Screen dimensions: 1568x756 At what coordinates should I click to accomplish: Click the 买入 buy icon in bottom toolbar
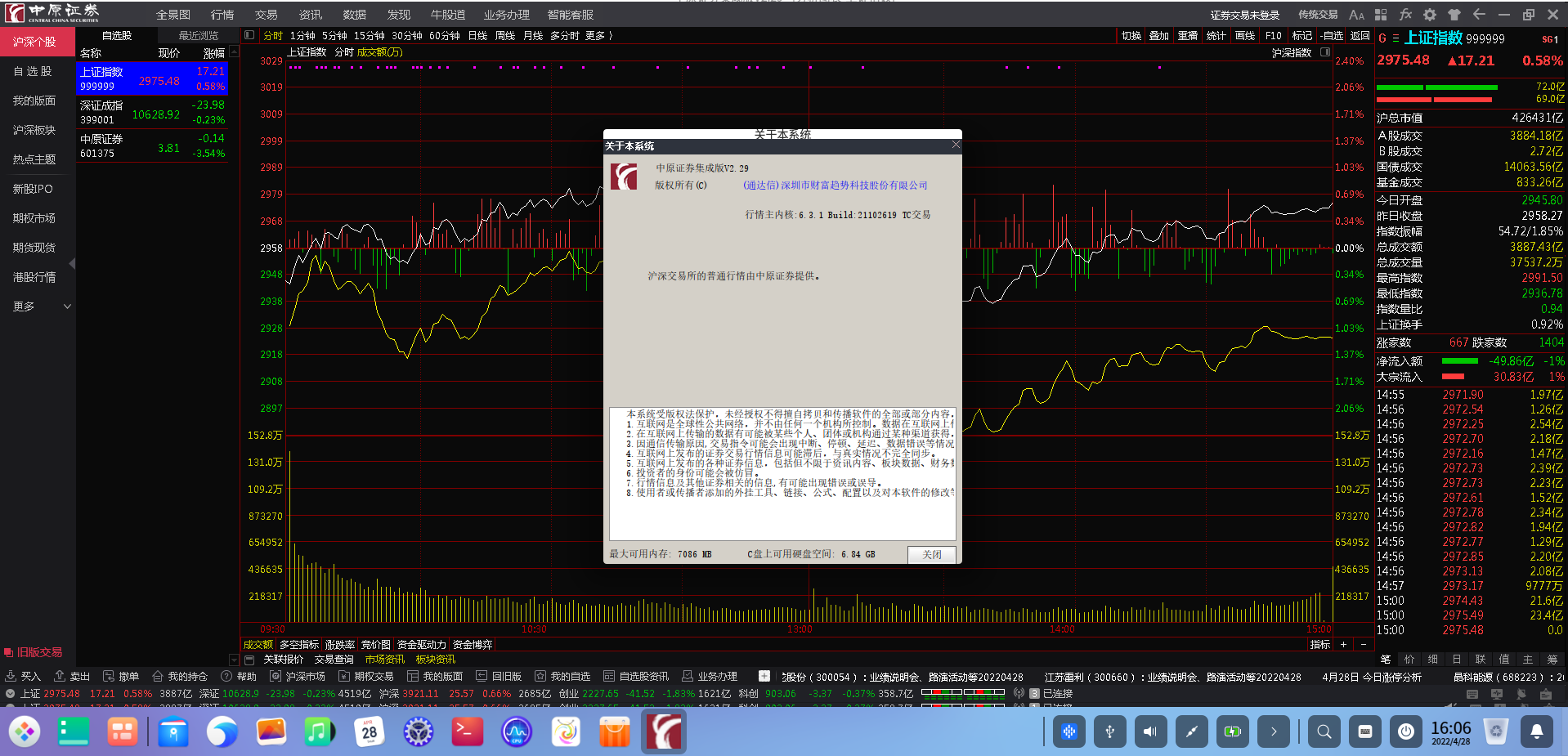[x=23, y=677]
